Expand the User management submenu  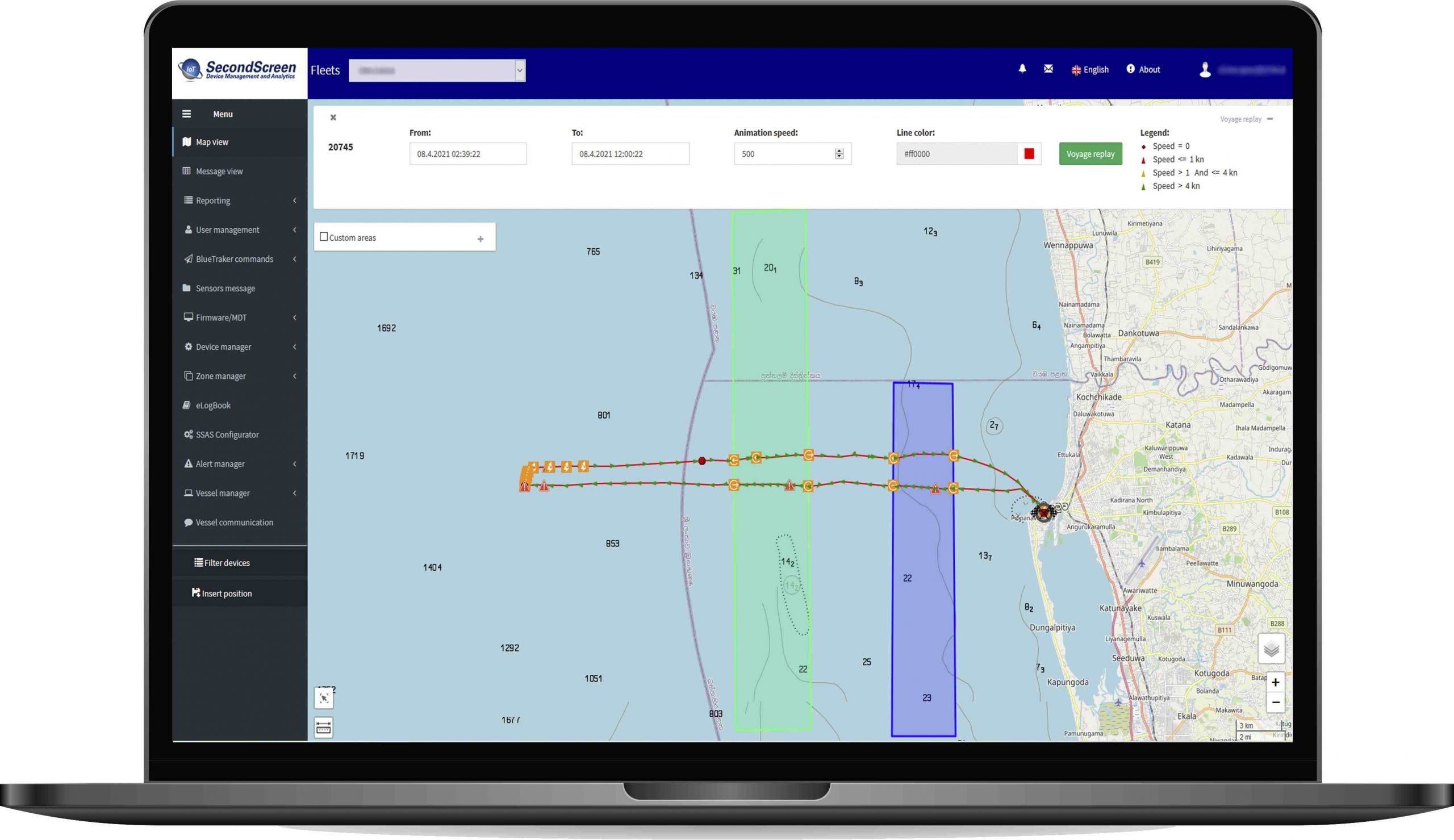pos(239,229)
